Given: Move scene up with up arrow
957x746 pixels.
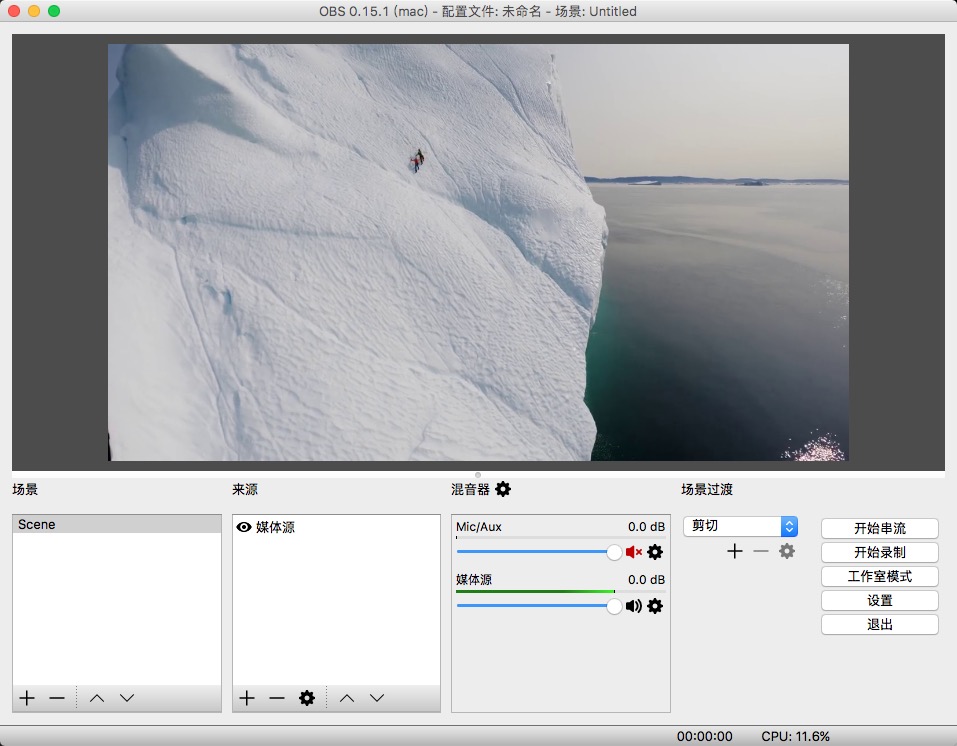Looking at the screenshot, I should 96,698.
